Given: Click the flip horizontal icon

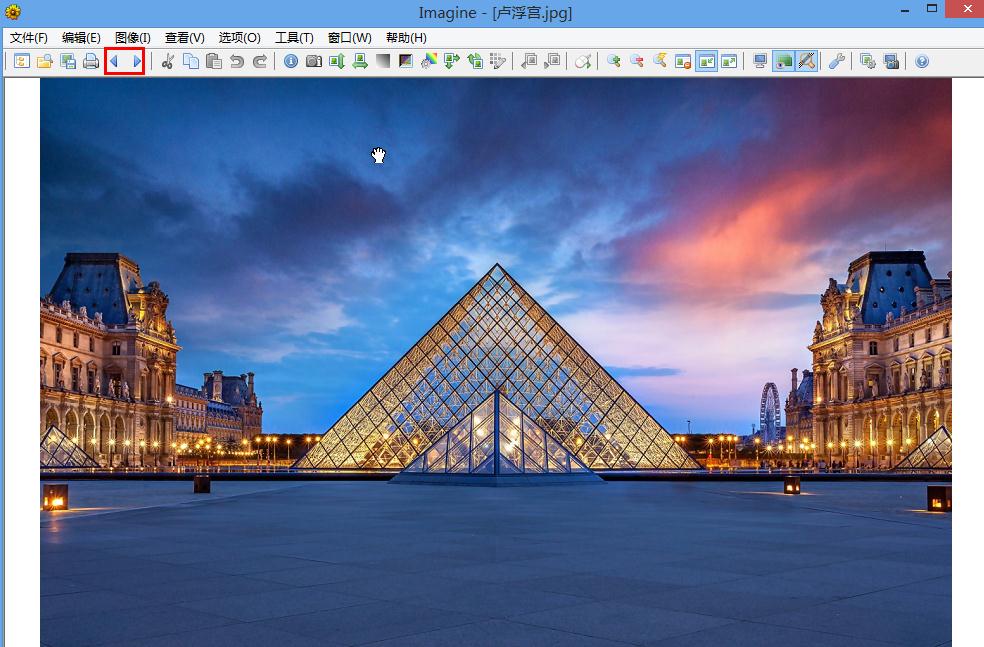Looking at the screenshot, I should point(360,61).
